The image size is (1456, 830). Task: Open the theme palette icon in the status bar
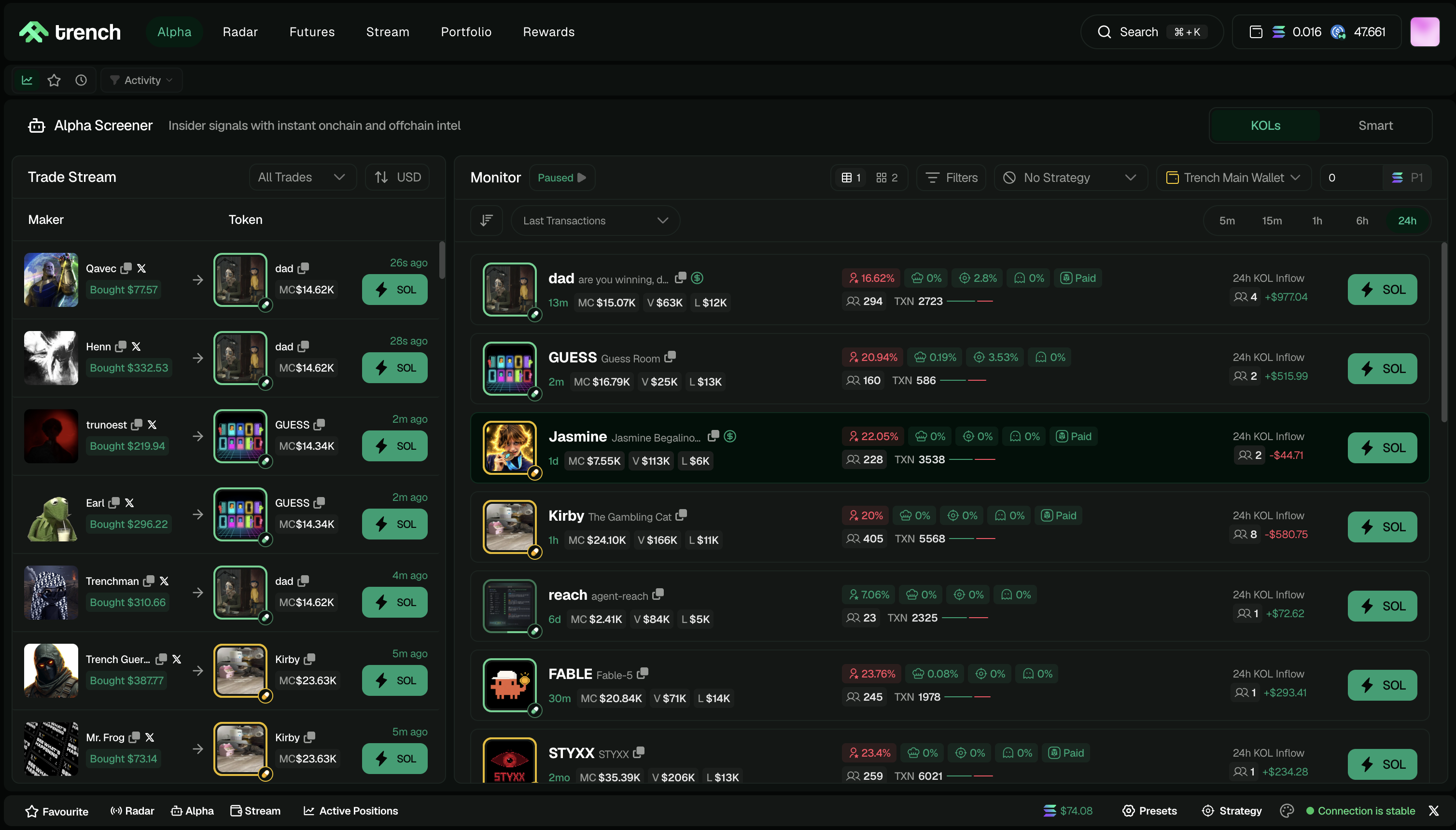(x=1287, y=811)
